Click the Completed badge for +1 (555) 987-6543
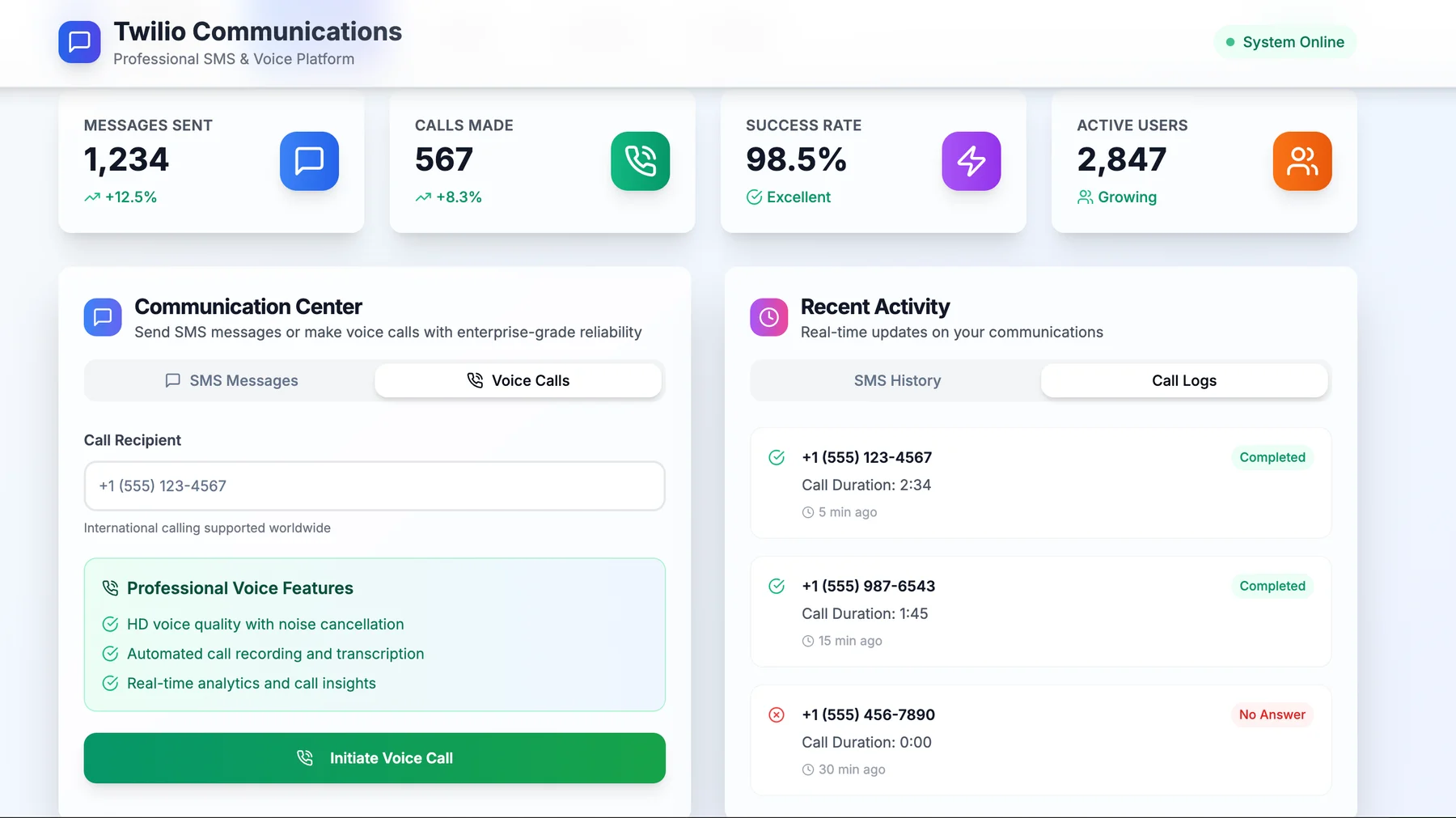 click(1272, 587)
